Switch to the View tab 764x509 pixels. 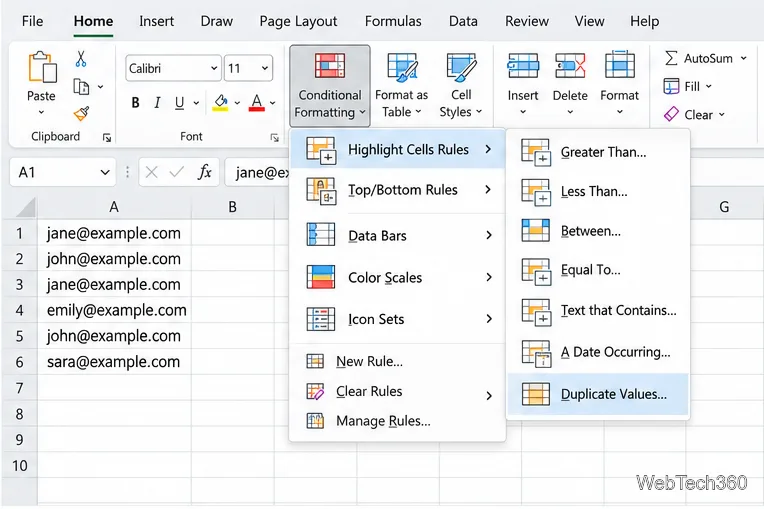pyautogui.click(x=590, y=21)
